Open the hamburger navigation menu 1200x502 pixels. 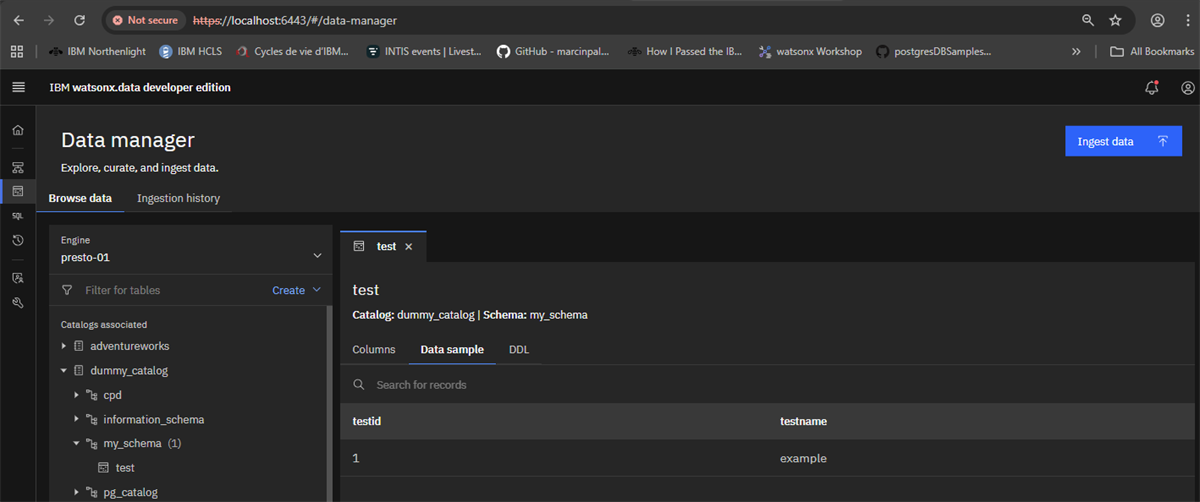(18, 87)
